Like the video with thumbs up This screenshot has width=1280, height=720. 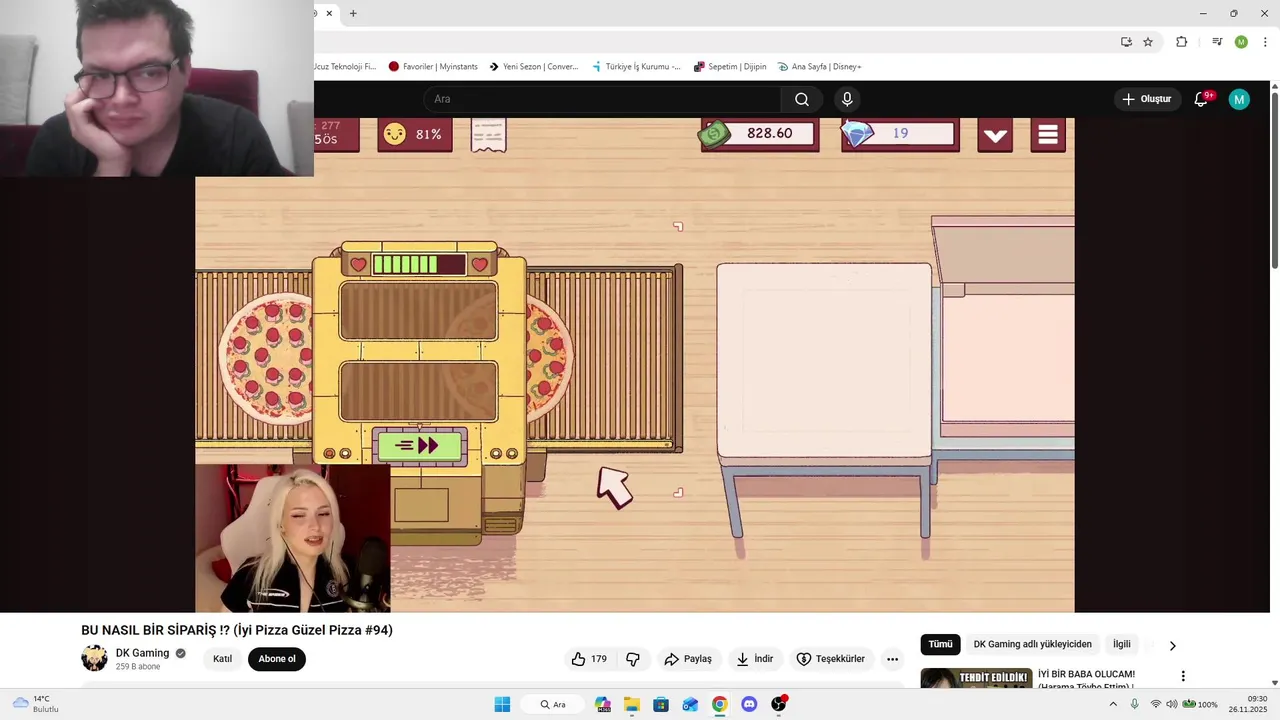pos(589,659)
